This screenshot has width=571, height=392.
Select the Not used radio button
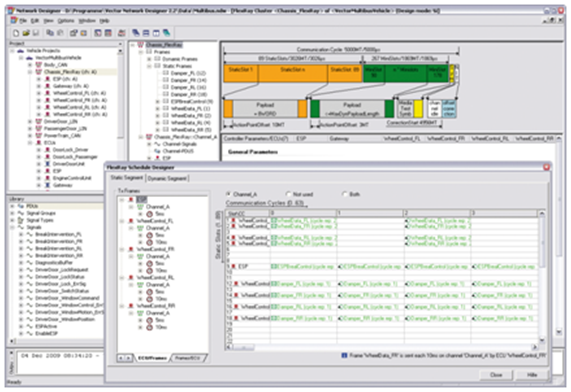[289, 194]
